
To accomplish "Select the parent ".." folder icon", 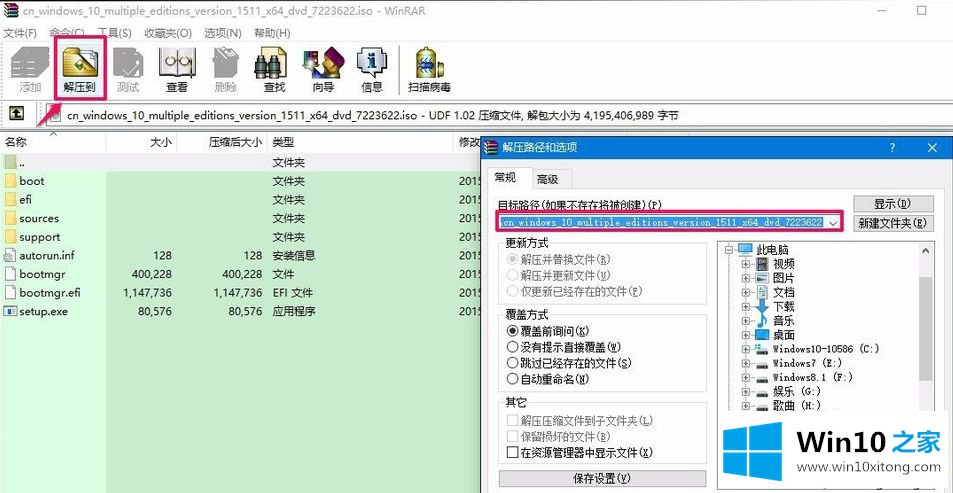I will point(10,162).
